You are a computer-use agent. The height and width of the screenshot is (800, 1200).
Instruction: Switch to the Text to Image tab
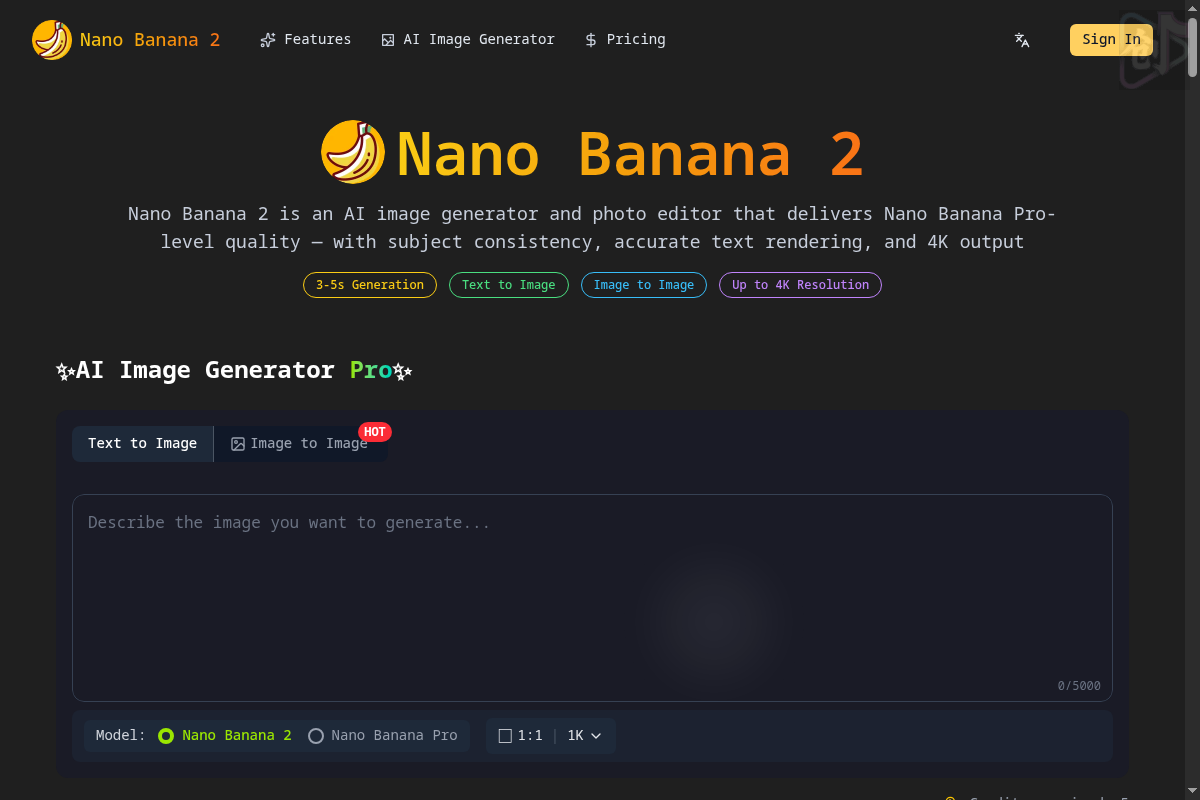(142, 444)
